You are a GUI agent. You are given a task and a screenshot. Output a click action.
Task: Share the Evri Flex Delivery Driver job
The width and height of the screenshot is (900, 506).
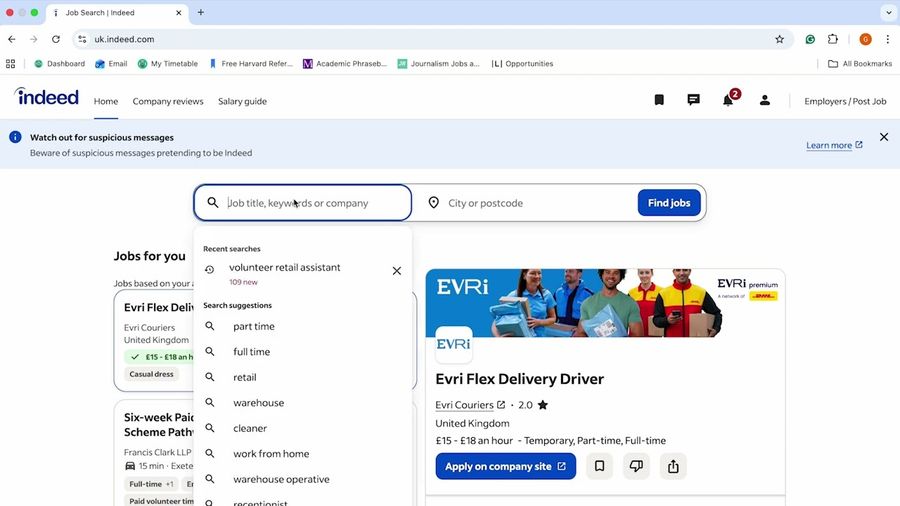tap(673, 466)
